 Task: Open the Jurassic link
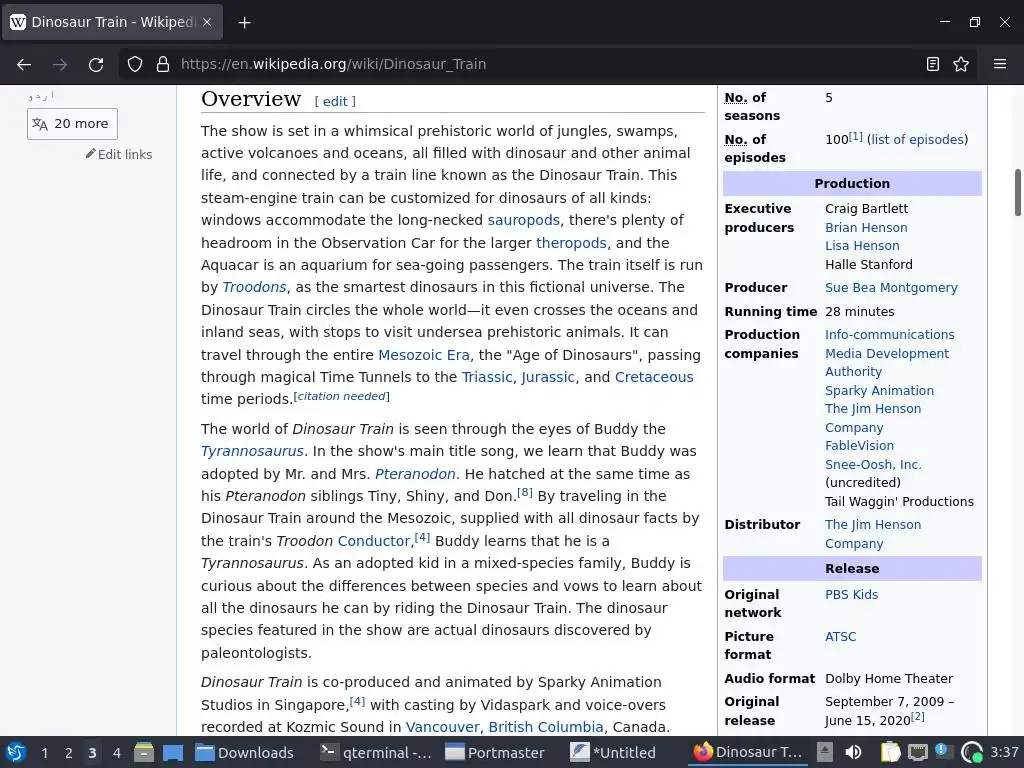pyautogui.click(x=548, y=377)
